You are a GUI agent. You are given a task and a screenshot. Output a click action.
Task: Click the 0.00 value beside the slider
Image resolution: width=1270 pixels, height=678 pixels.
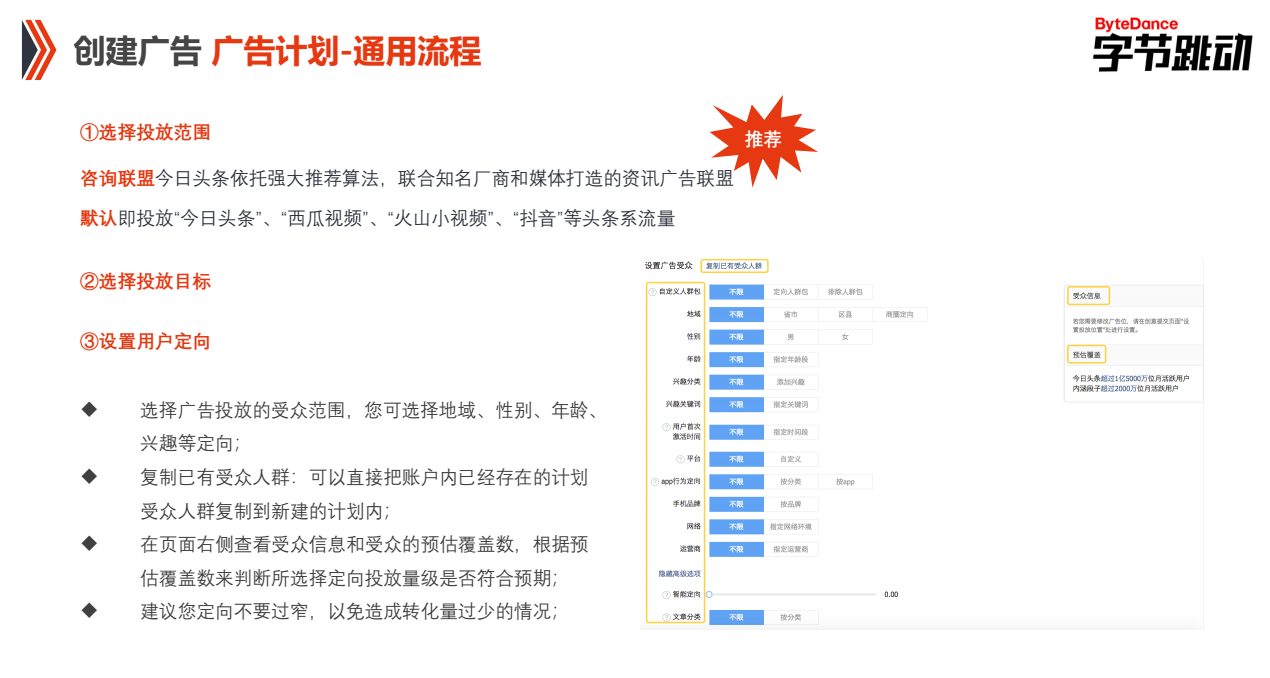(x=890, y=594)
